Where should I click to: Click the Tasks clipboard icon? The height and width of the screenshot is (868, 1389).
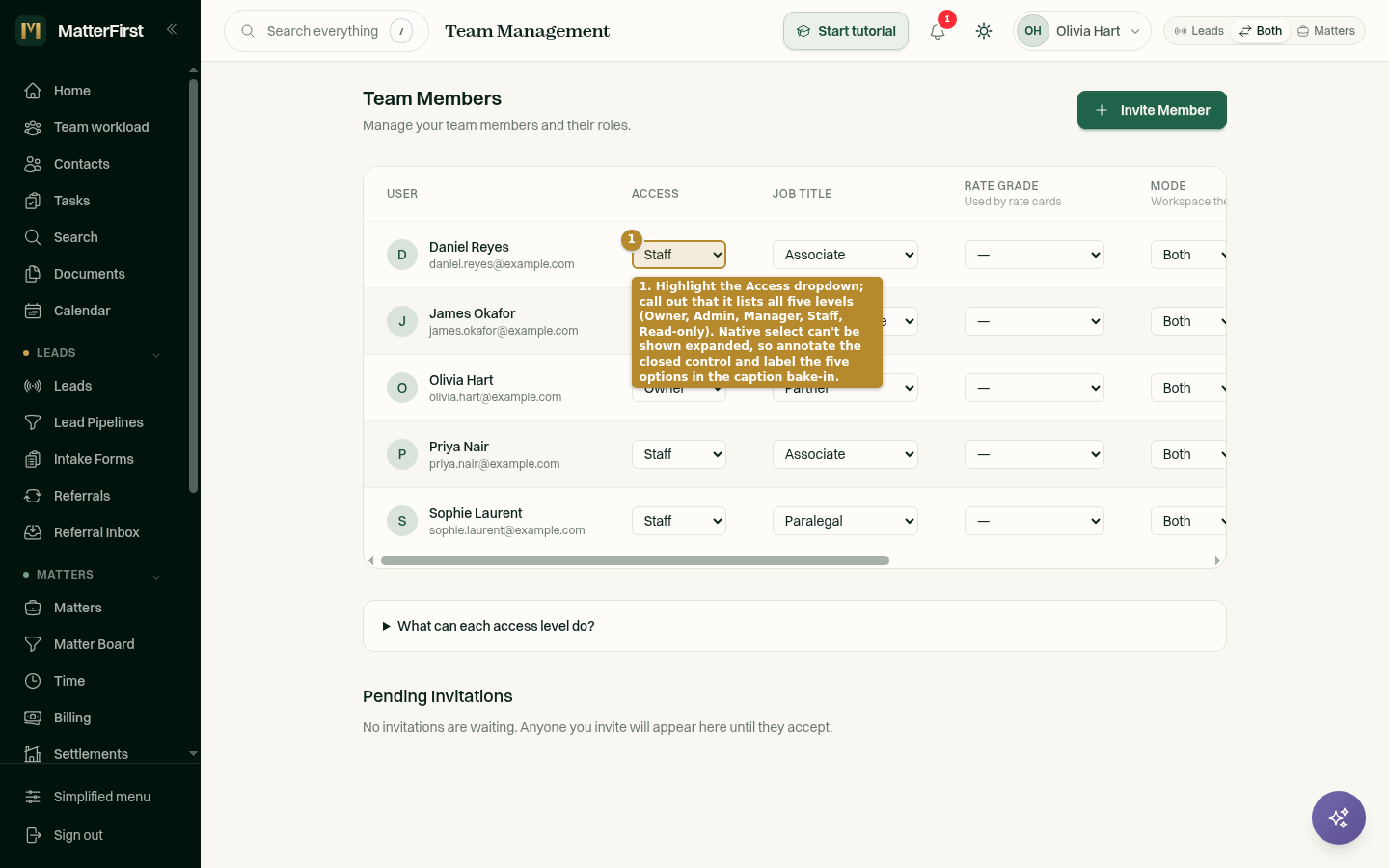click(x=33, y=201)
